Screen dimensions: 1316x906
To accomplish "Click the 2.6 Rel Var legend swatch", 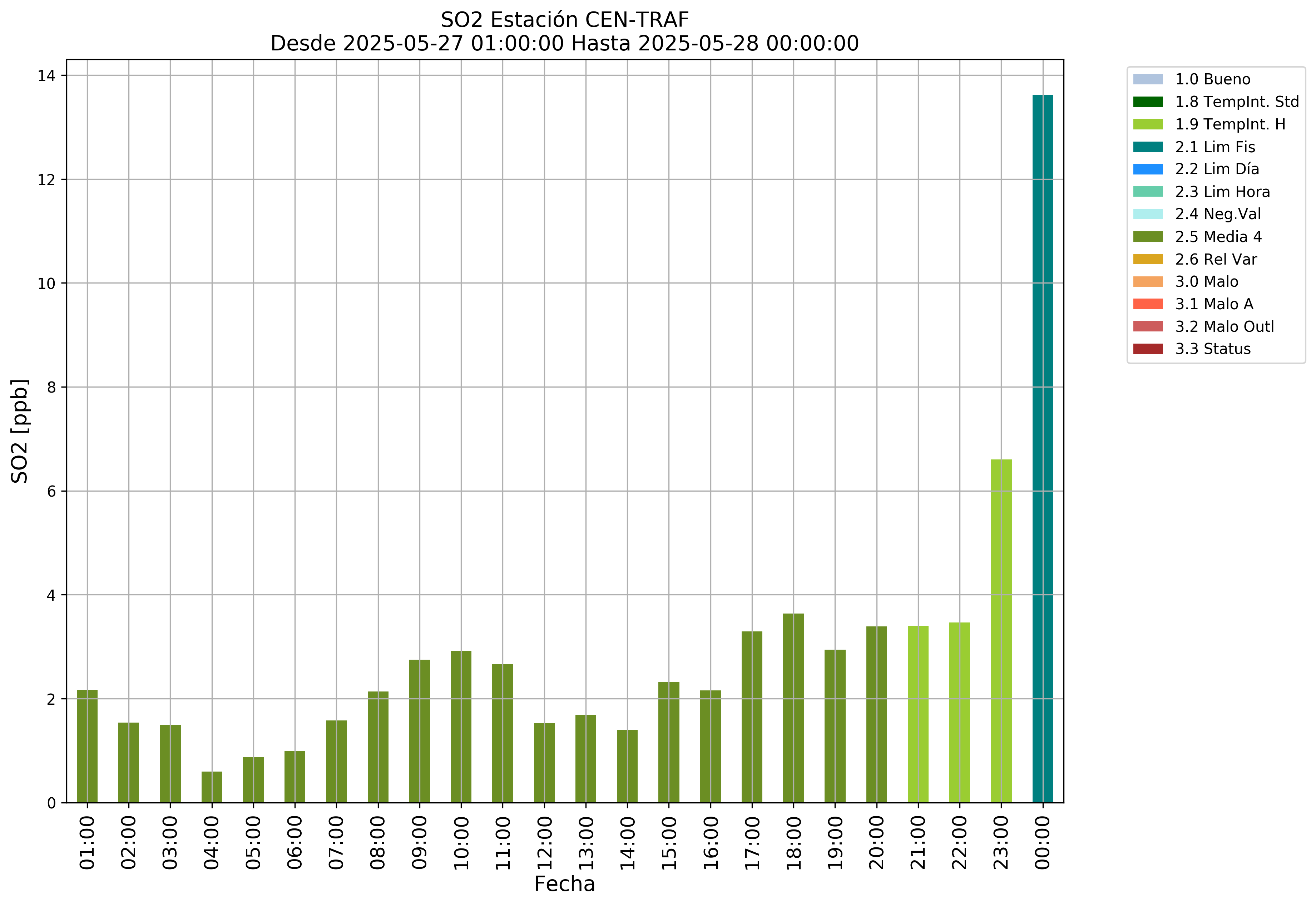I will coord(1147,260).
